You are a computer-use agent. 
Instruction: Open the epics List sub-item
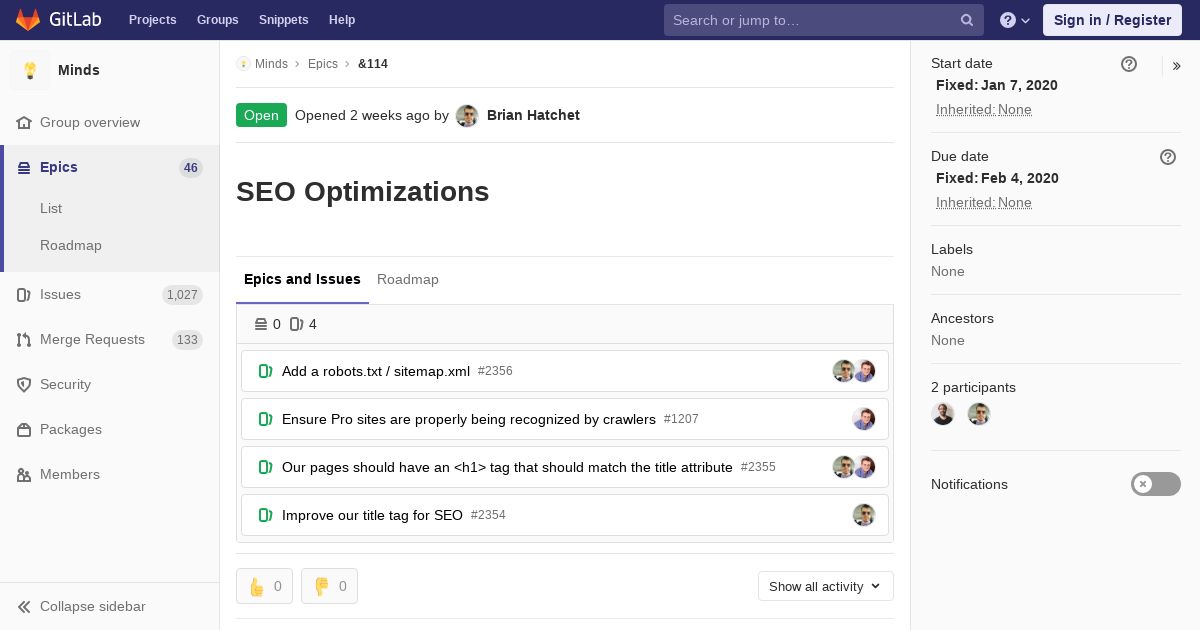[51, 208]
